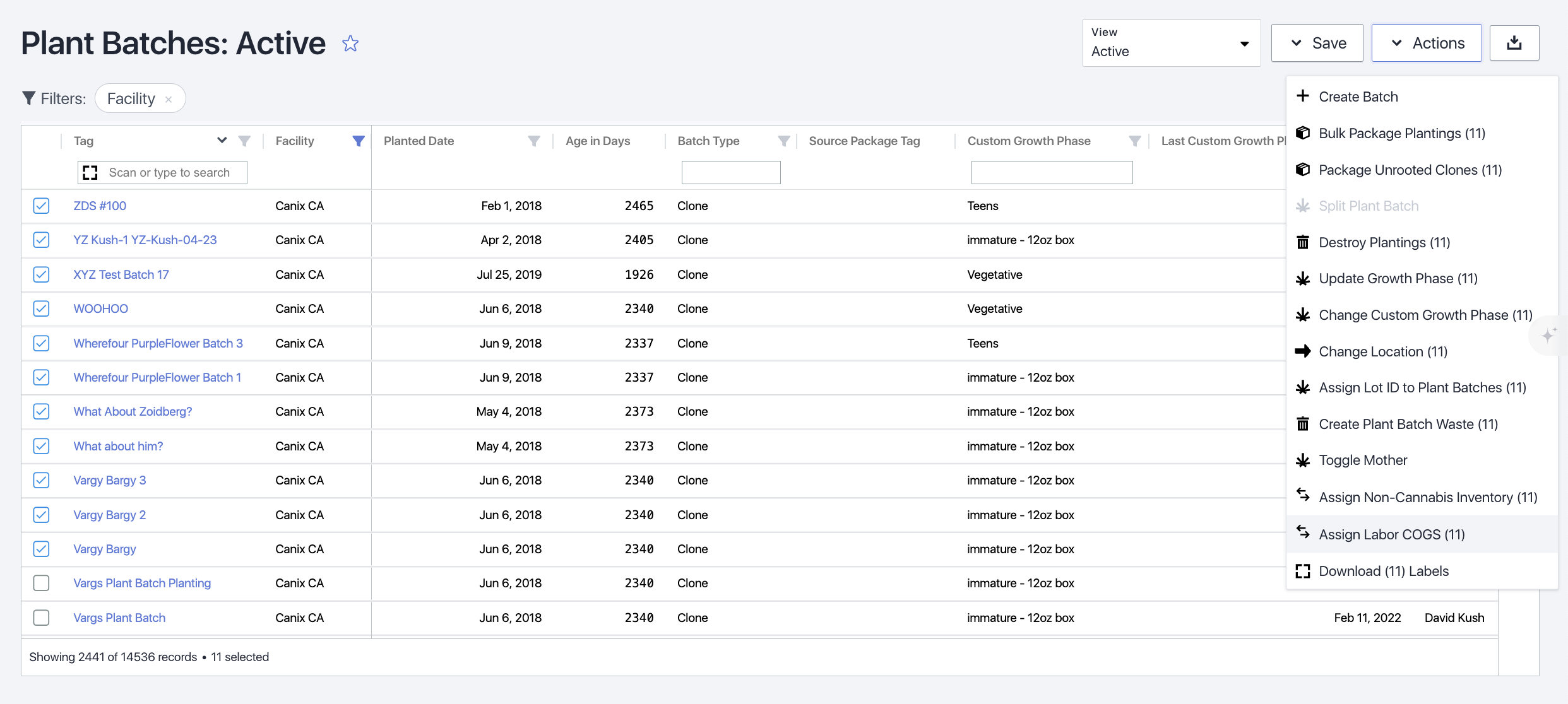Uncheck the WOOHOO row checkbox
Screen dimensions: 1568x704
click(x=41, y=308)
